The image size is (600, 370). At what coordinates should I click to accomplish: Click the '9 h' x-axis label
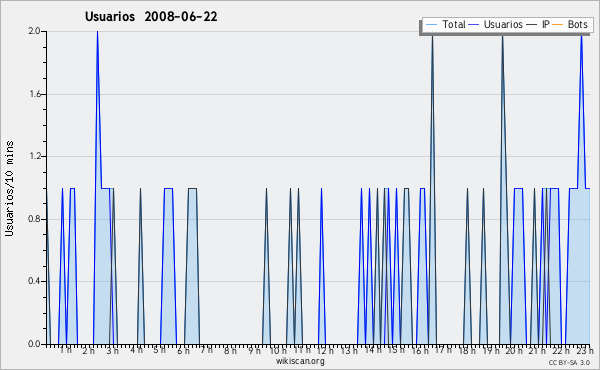point(254,350)
